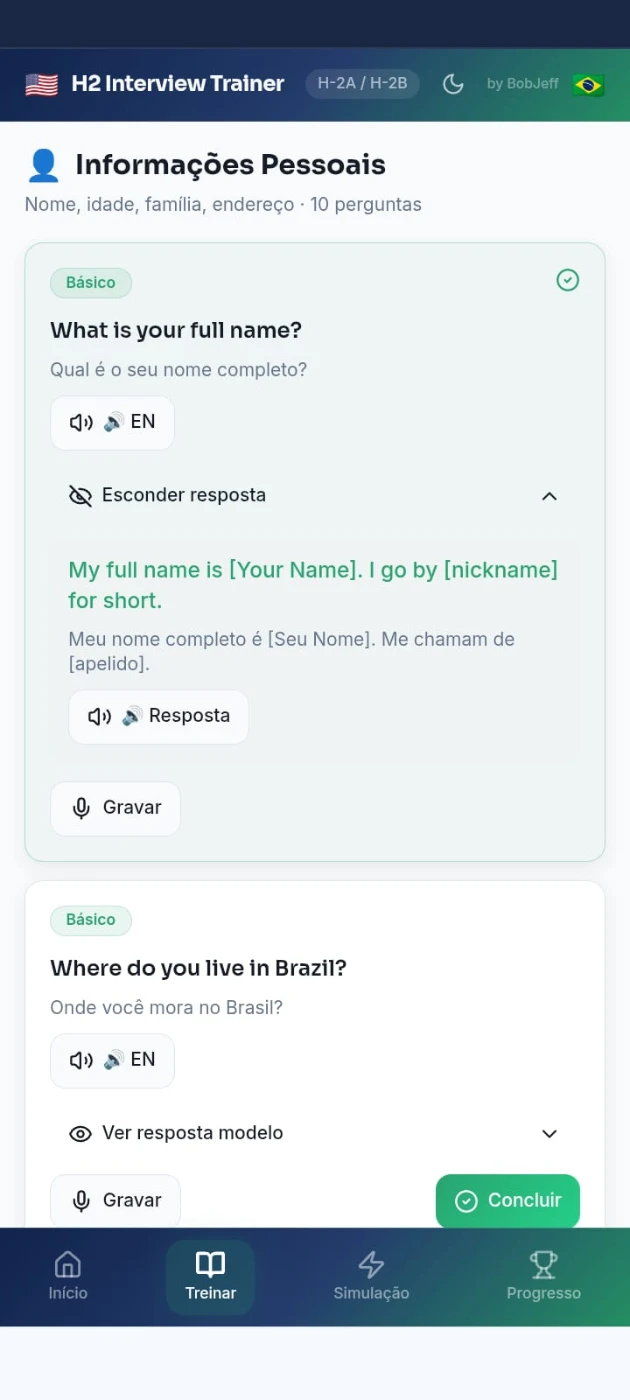Screen dimensions: 630x1400
Task: Open the Simulação lightning tab
Action: 371,1276
